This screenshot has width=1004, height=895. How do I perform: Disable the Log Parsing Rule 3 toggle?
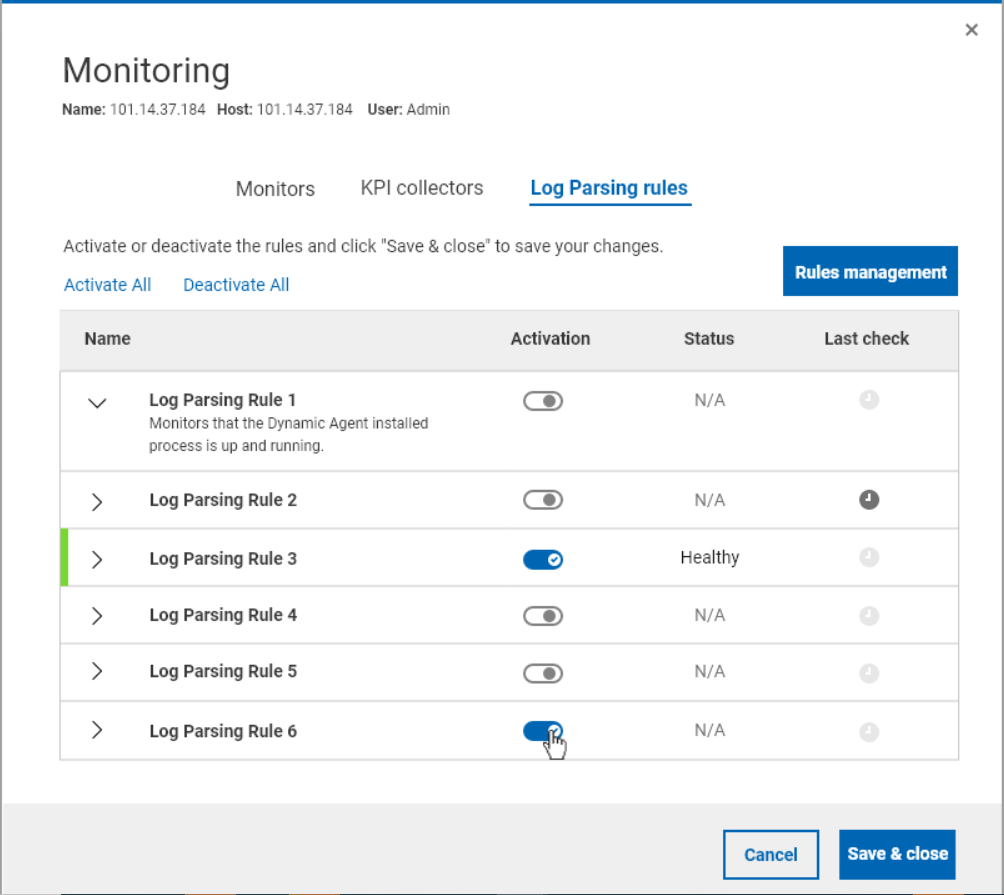(543, 559)
